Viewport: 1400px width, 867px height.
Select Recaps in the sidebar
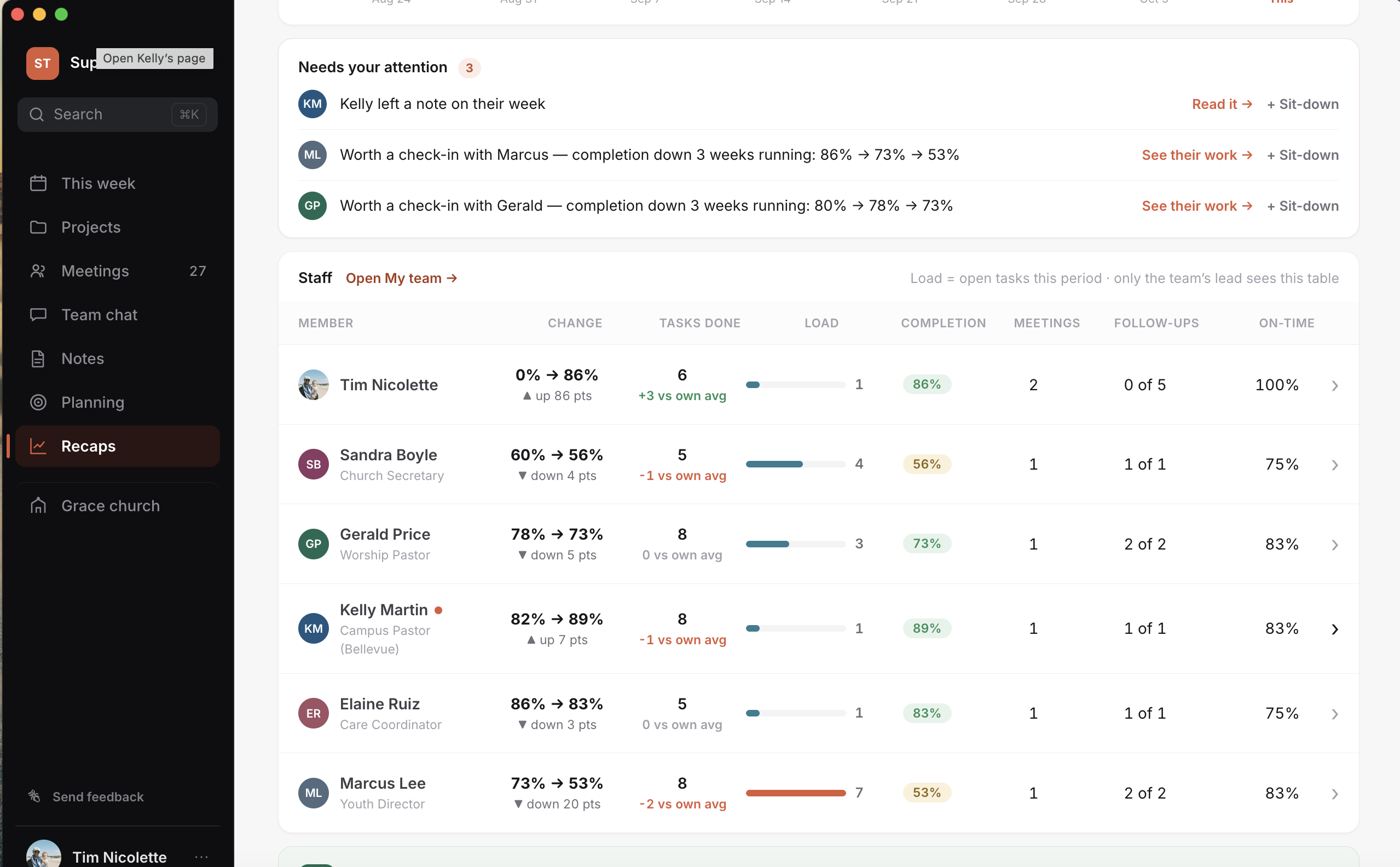click(118, 446)
